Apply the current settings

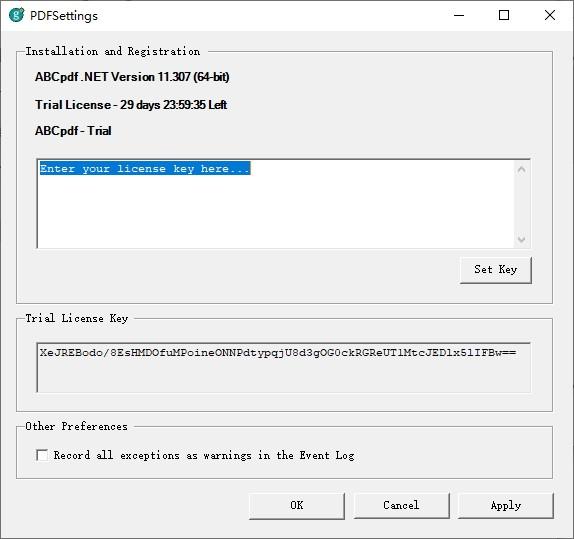point(506,506)
